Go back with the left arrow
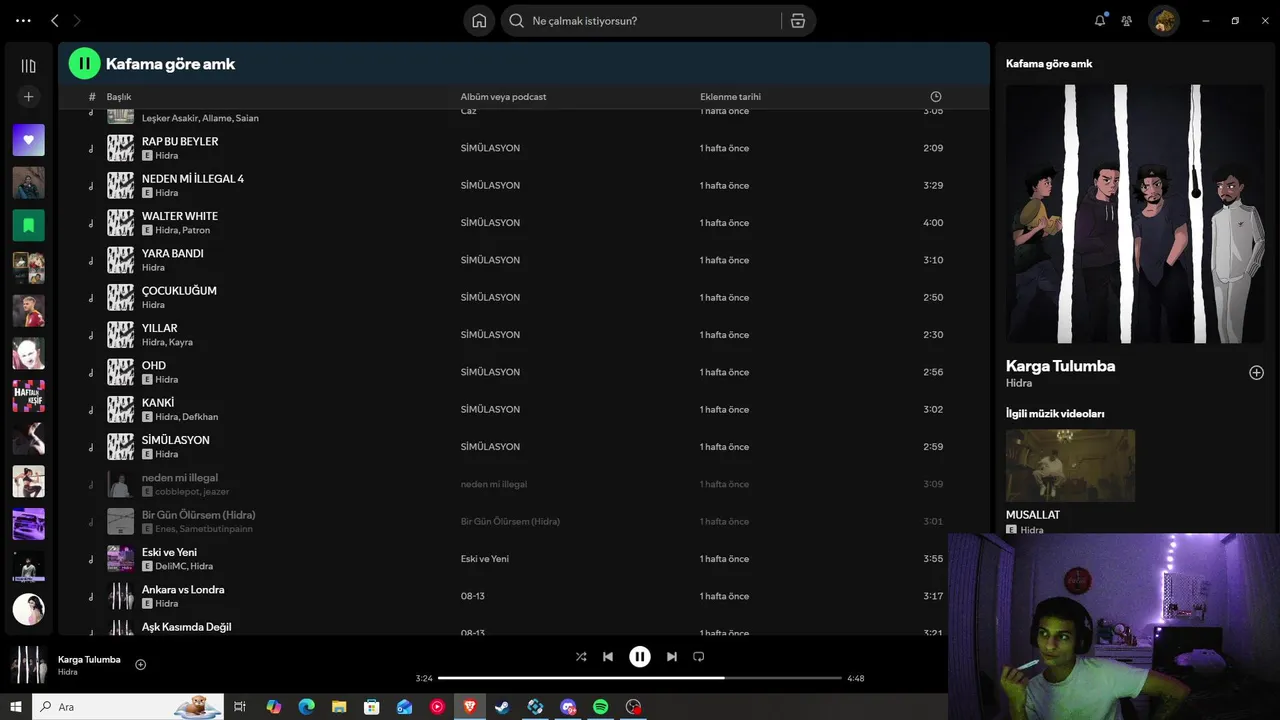 (x=55, y=21)
